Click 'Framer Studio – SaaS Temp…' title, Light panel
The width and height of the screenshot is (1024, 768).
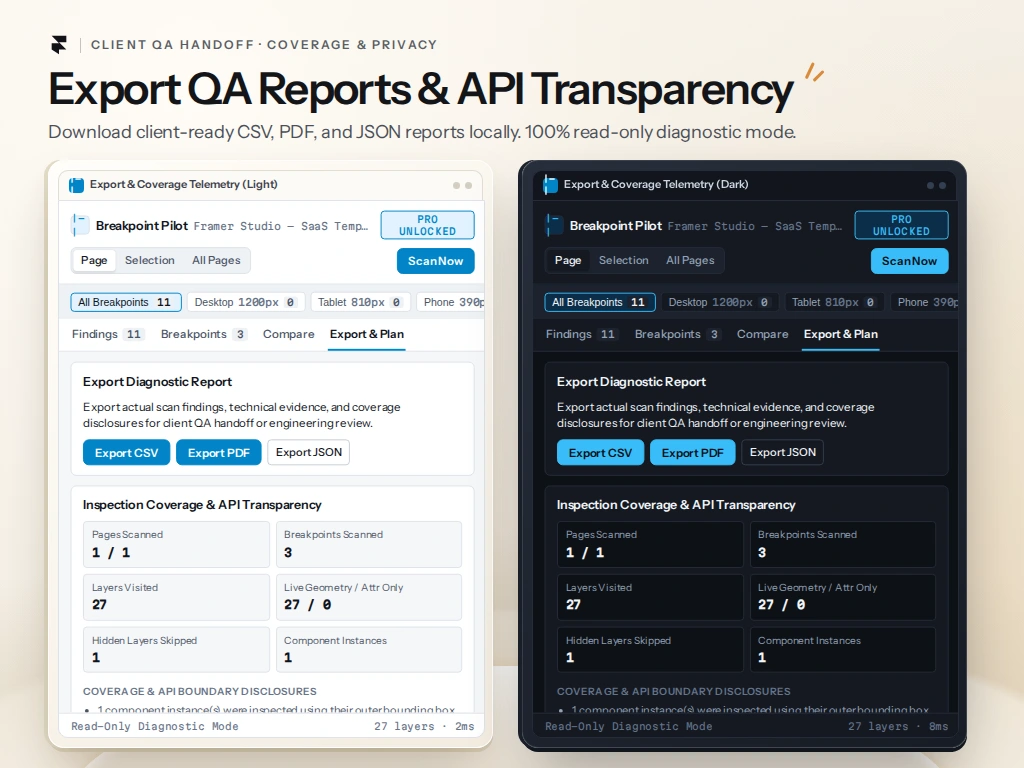tap(281, 226)
